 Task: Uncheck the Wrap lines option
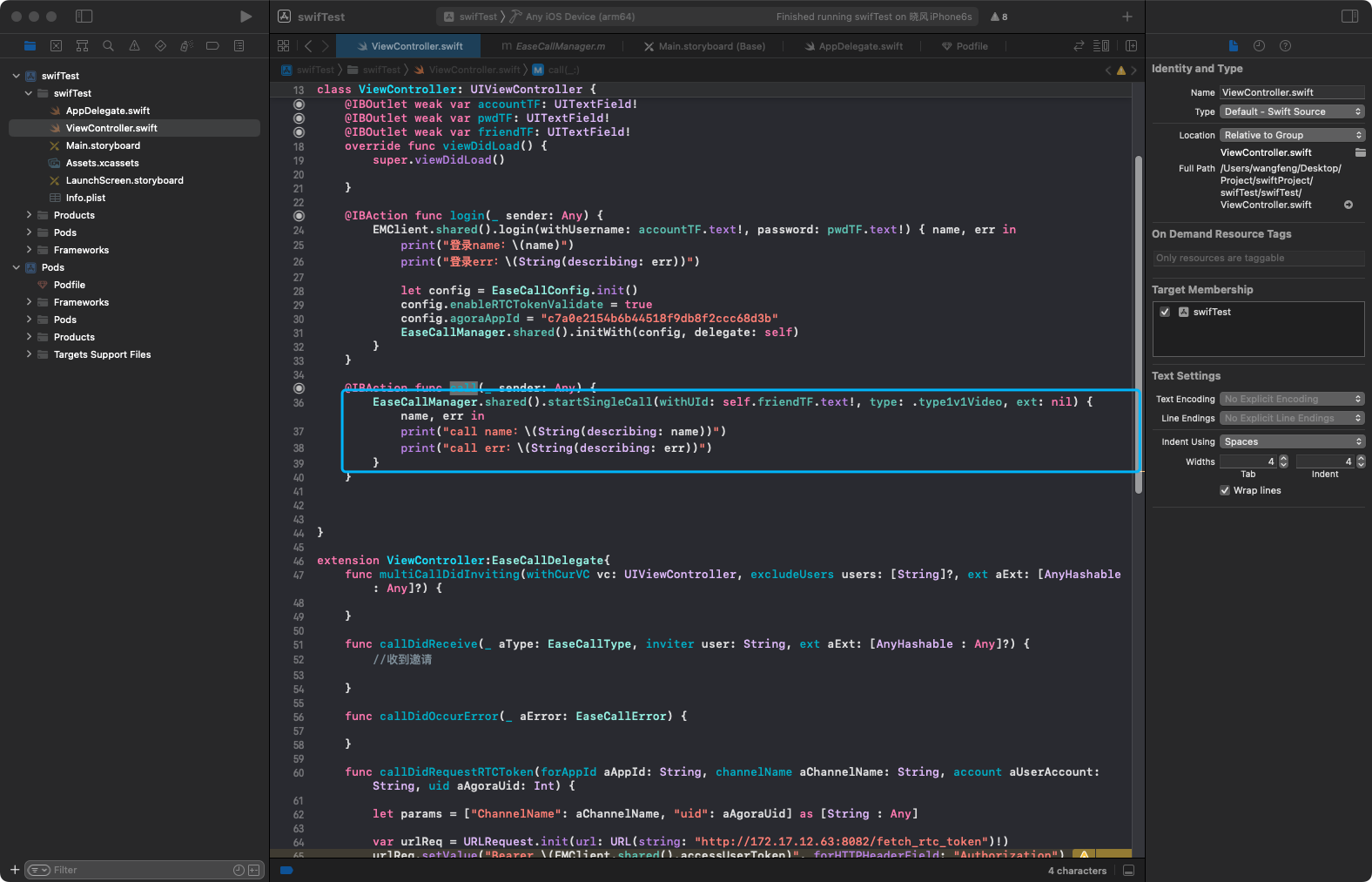tap(1225, 490)
